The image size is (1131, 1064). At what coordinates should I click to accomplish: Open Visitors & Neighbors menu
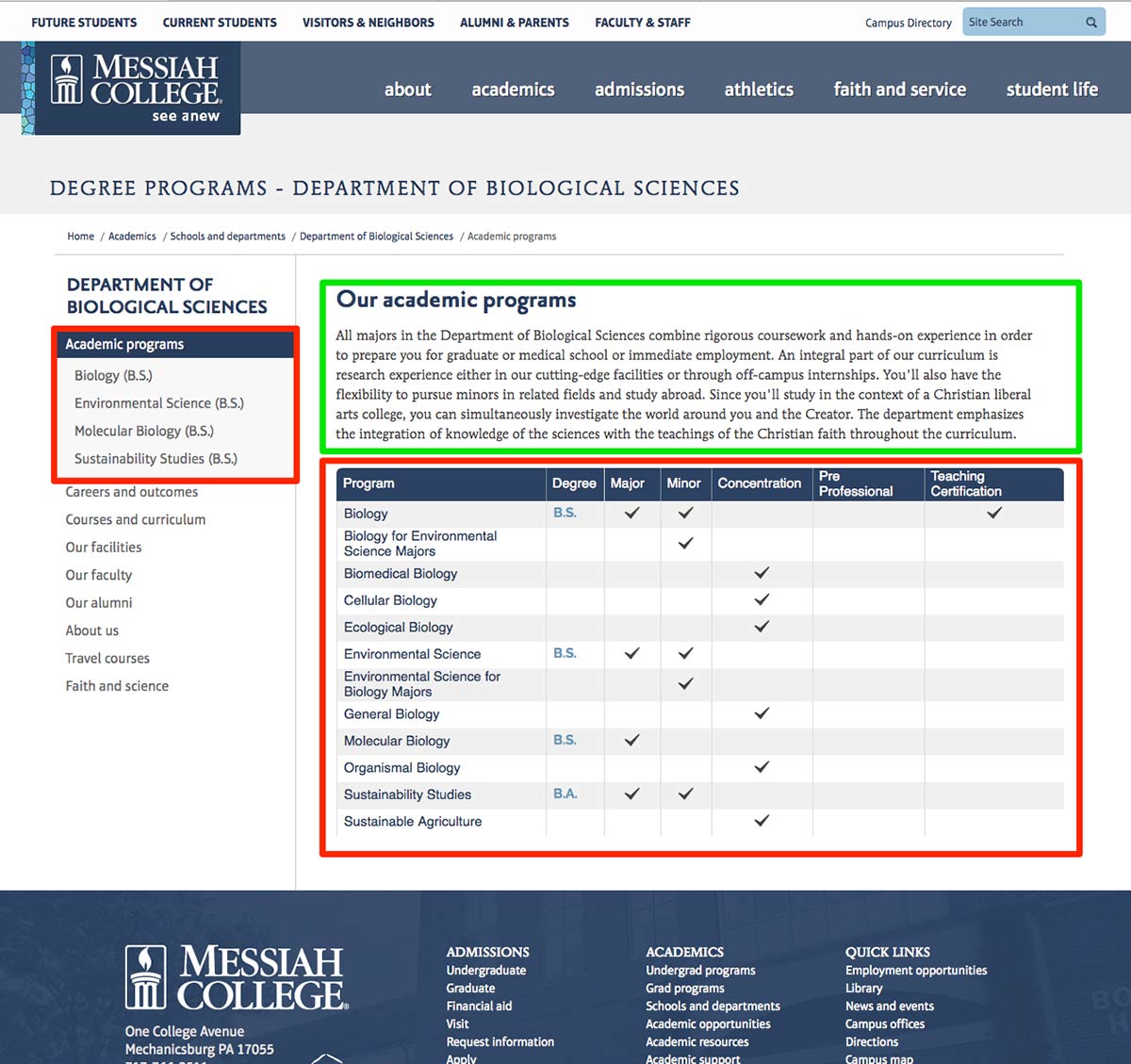[369, 23]
